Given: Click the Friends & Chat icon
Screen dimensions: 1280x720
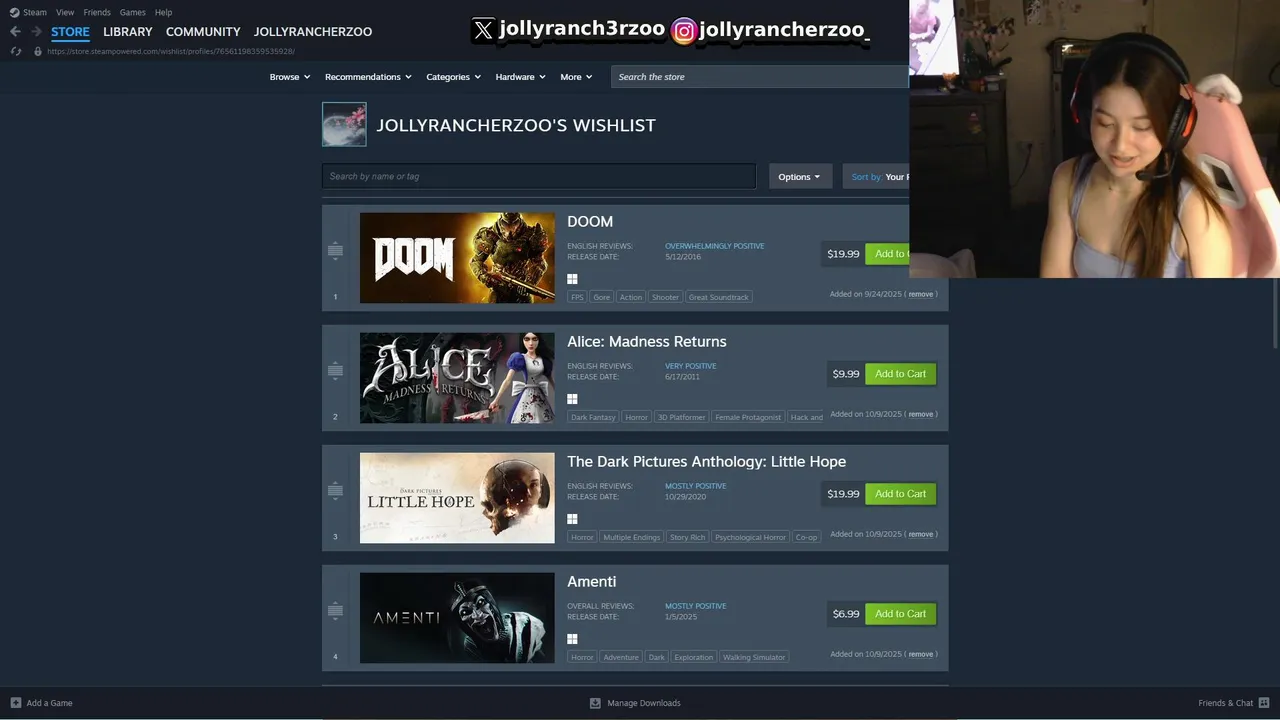Looking at the screenshot, I should point(1264,703).
